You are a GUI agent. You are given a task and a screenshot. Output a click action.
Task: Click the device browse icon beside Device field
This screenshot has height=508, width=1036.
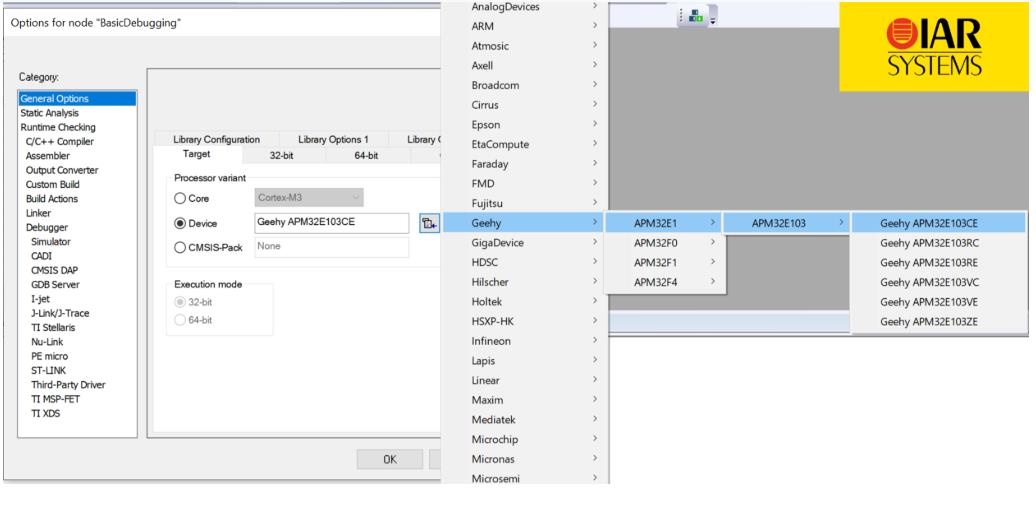tap(429, 223)
